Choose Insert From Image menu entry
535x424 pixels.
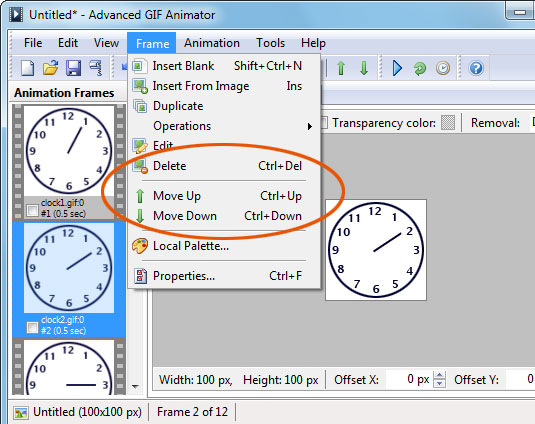click(x=225, y=86)
